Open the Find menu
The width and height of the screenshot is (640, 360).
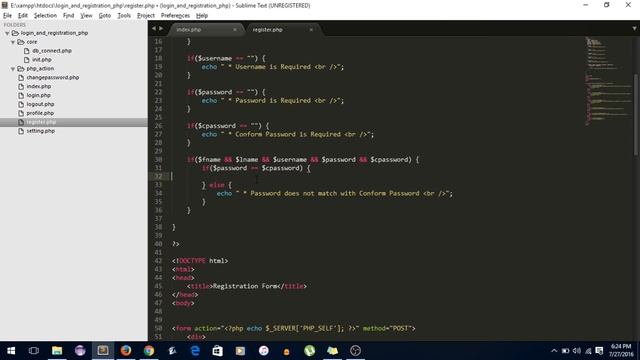69,16
